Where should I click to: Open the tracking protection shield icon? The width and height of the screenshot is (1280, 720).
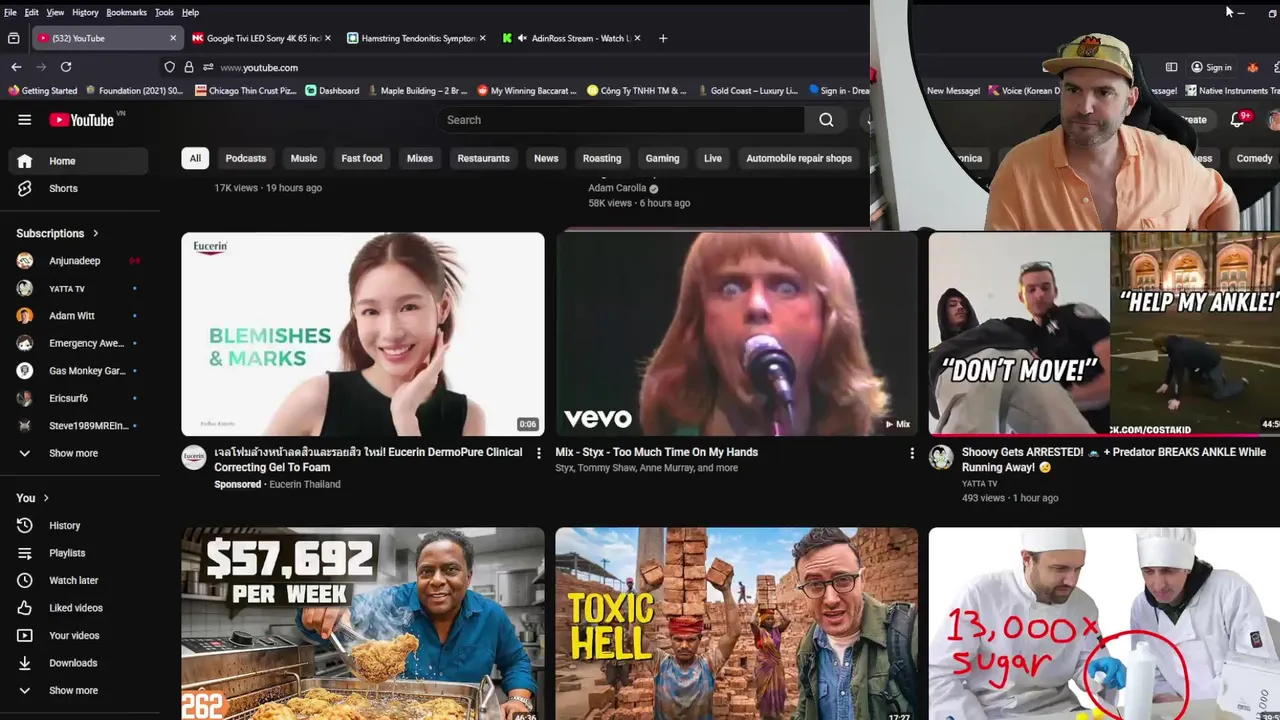170,67
